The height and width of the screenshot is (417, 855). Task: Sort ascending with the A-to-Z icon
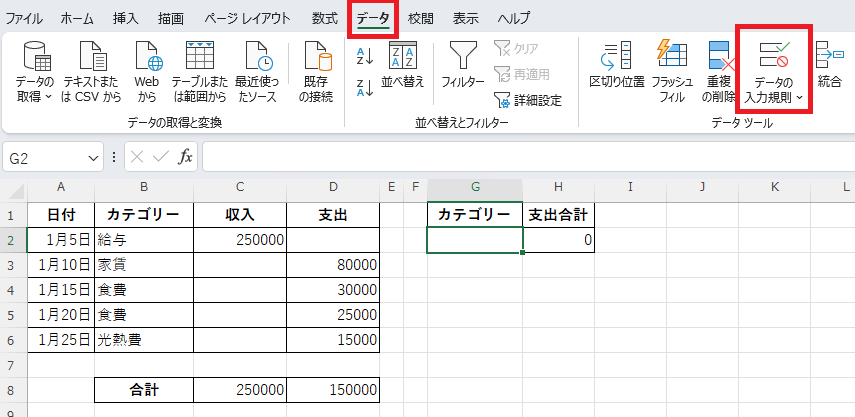365,55
